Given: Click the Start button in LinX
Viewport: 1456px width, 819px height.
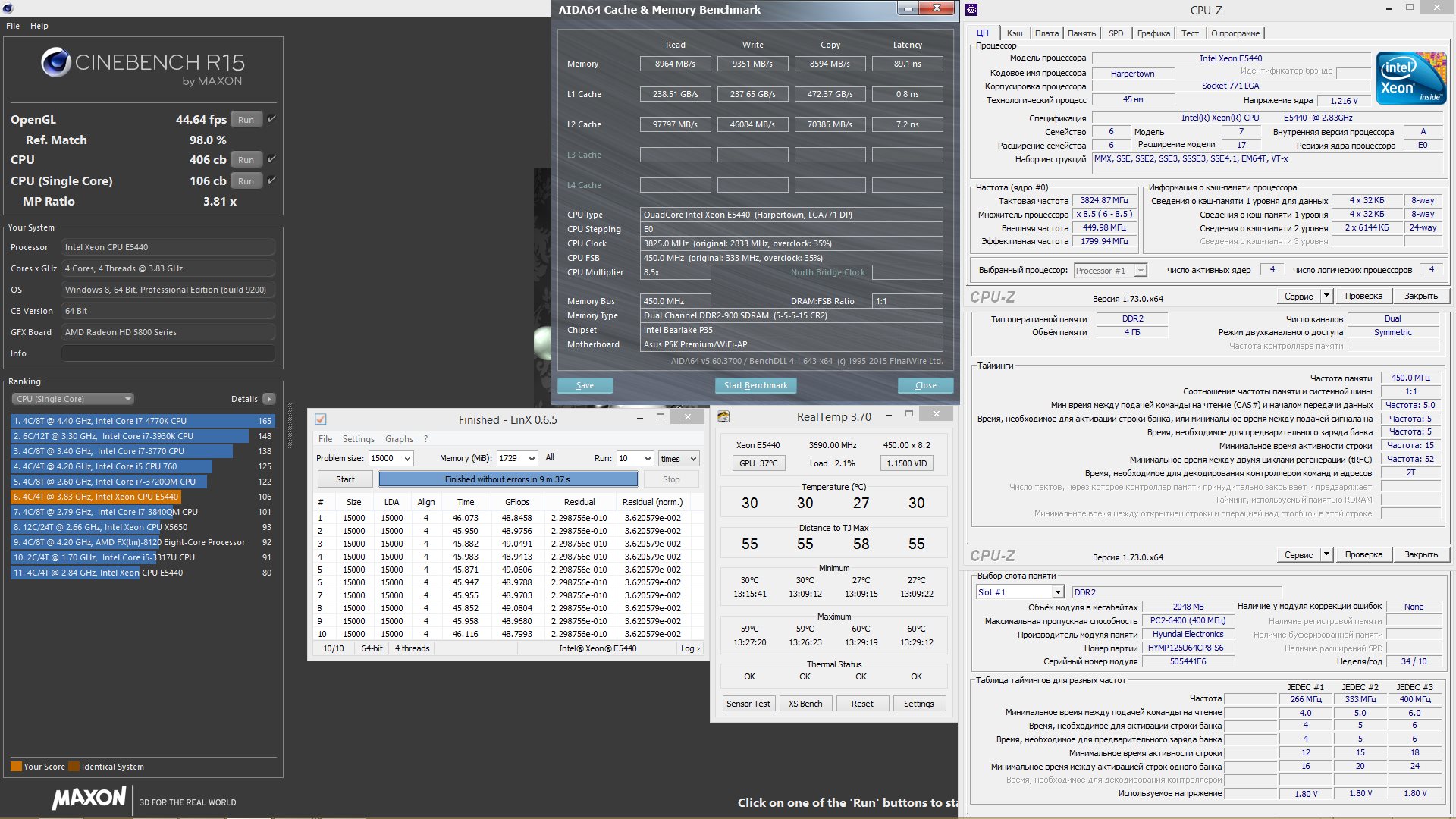Looking at the screenshot, I should (x=345, y=479).
